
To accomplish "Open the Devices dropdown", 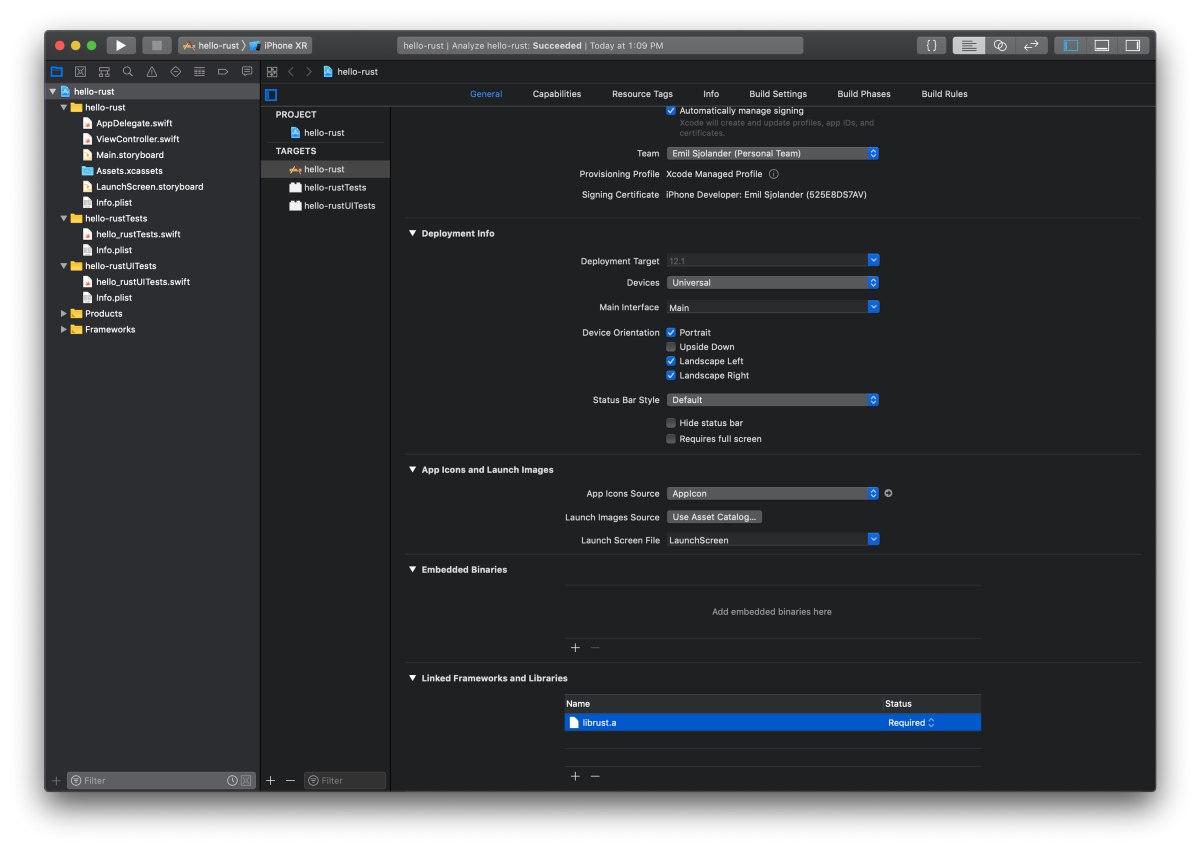I will (x=772, y=283).
